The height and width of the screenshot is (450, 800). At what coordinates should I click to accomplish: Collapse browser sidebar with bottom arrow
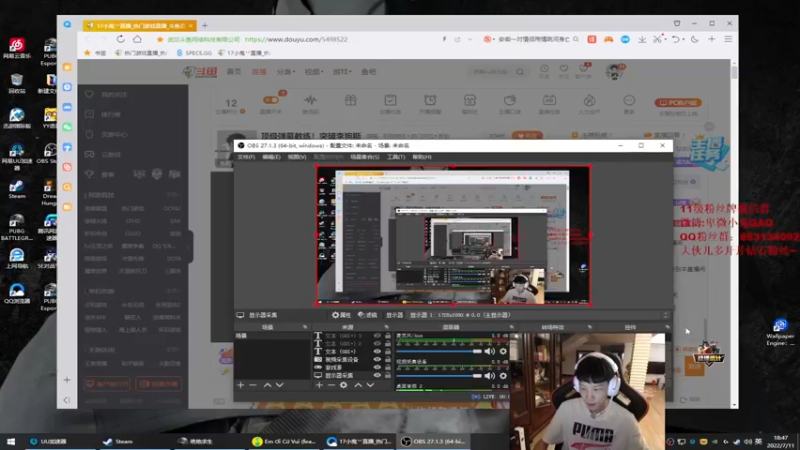point(67,400)
